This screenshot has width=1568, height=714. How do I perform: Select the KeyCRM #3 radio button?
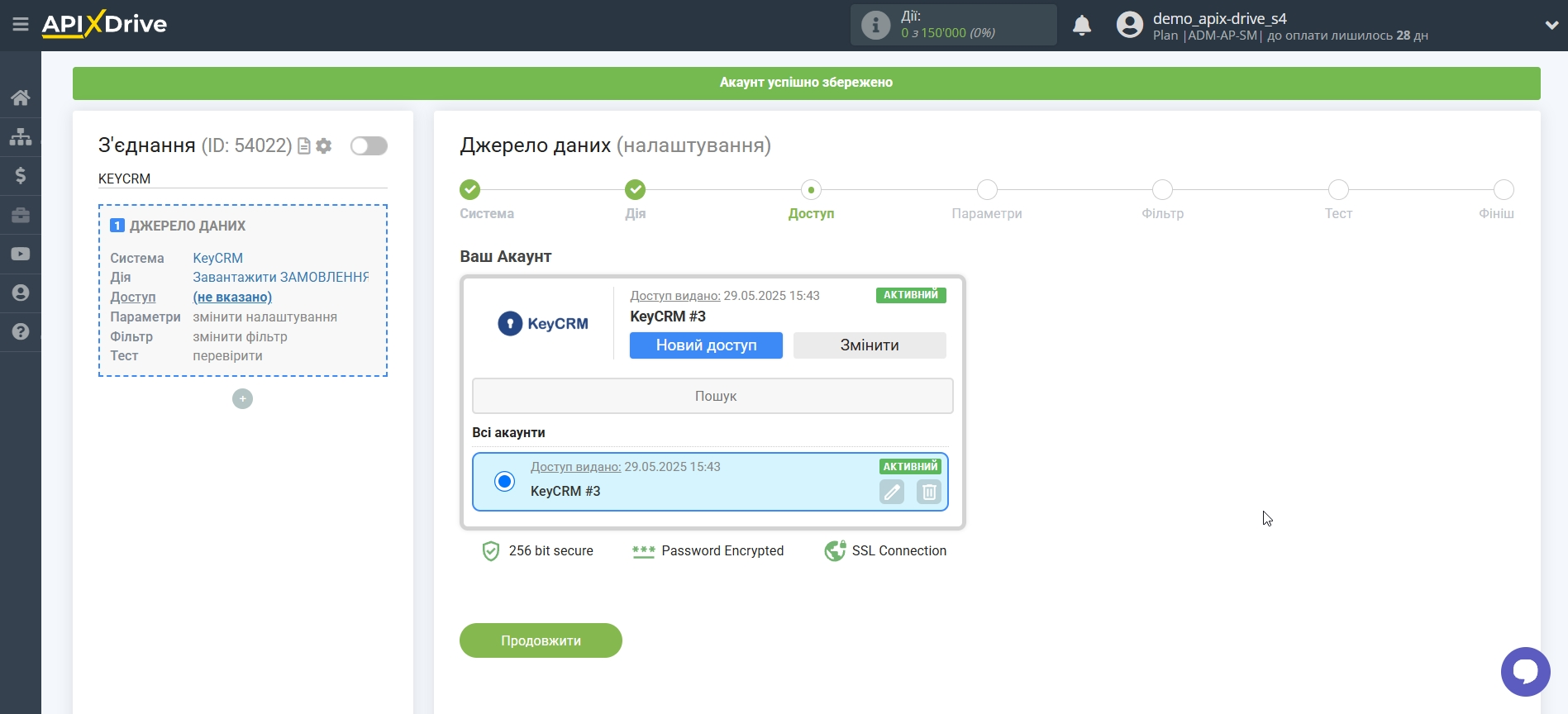point(504,481)
